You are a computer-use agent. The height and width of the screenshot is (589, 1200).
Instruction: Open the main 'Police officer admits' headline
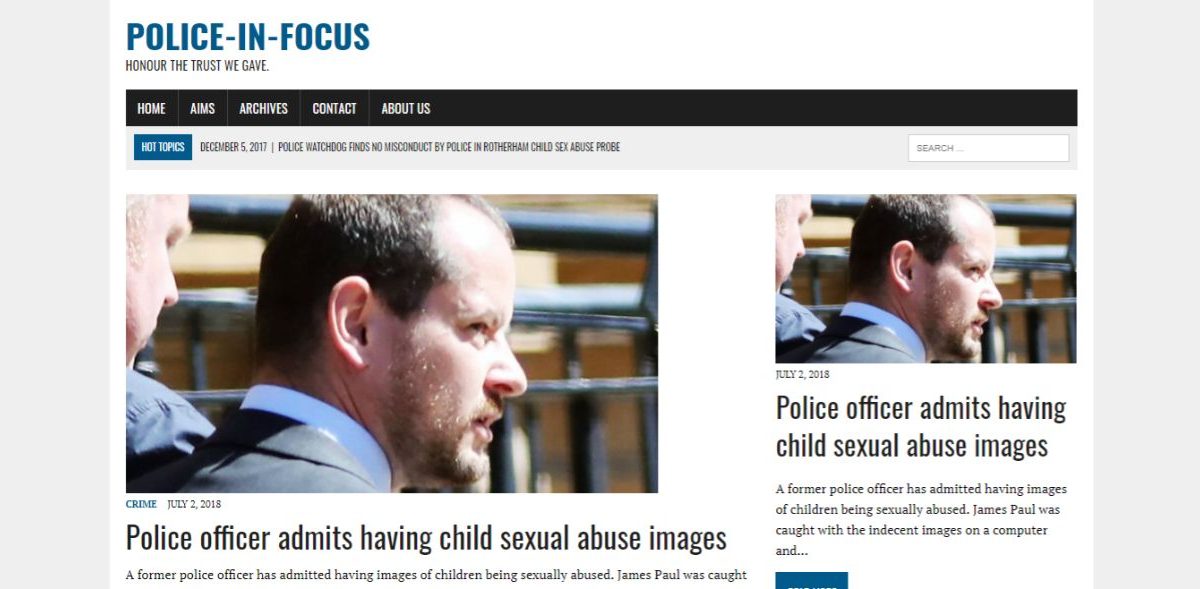click(x=426, y=538)
